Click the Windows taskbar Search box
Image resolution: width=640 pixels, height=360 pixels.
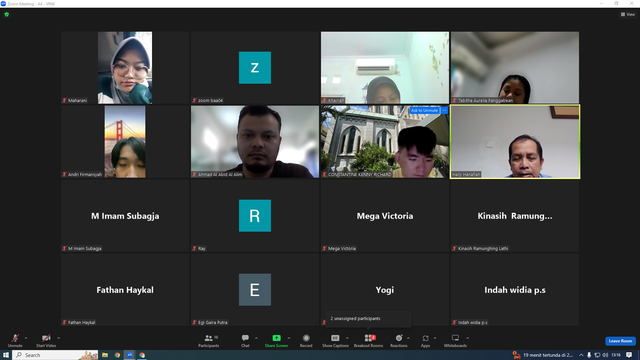click(55, 355)
